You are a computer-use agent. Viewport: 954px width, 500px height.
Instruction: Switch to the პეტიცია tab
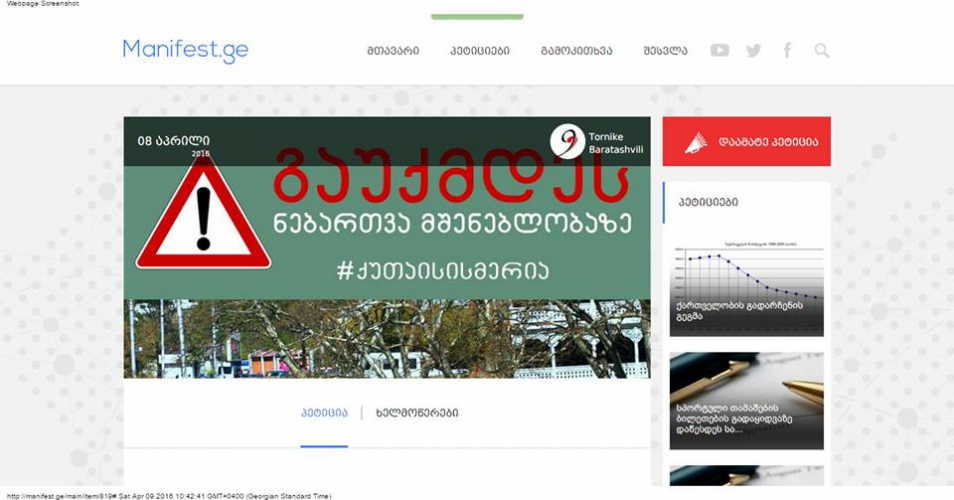[x=324, y=413]
